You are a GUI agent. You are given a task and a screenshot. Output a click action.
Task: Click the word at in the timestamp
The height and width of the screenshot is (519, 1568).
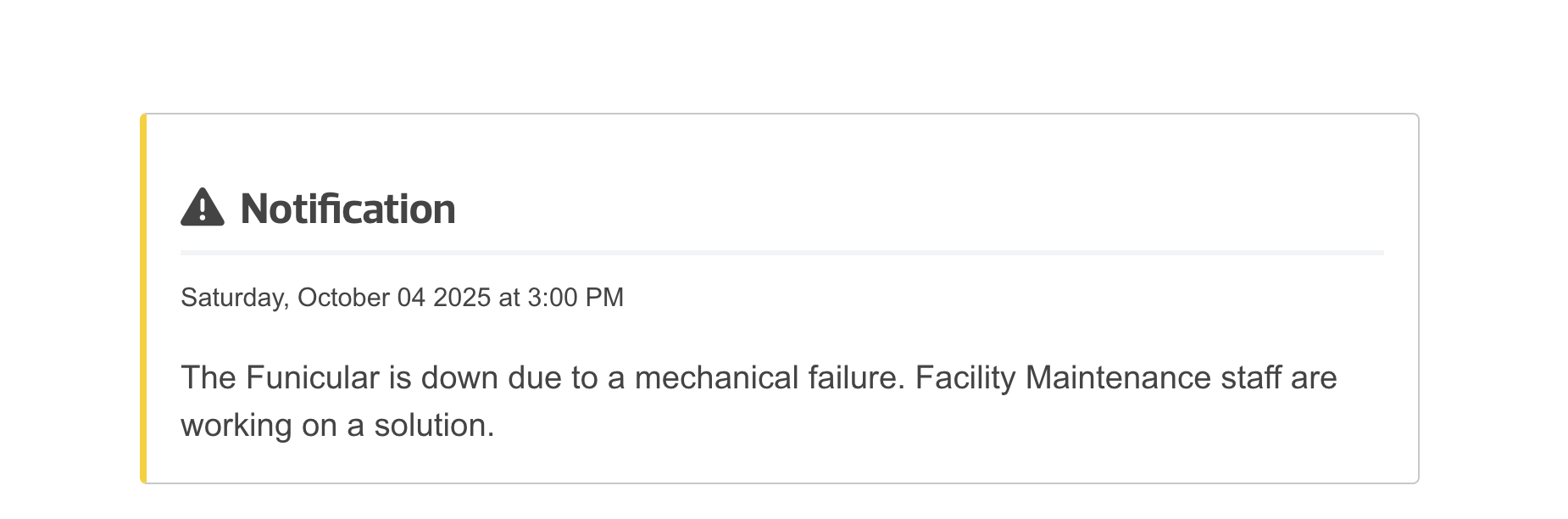(509, 298)
